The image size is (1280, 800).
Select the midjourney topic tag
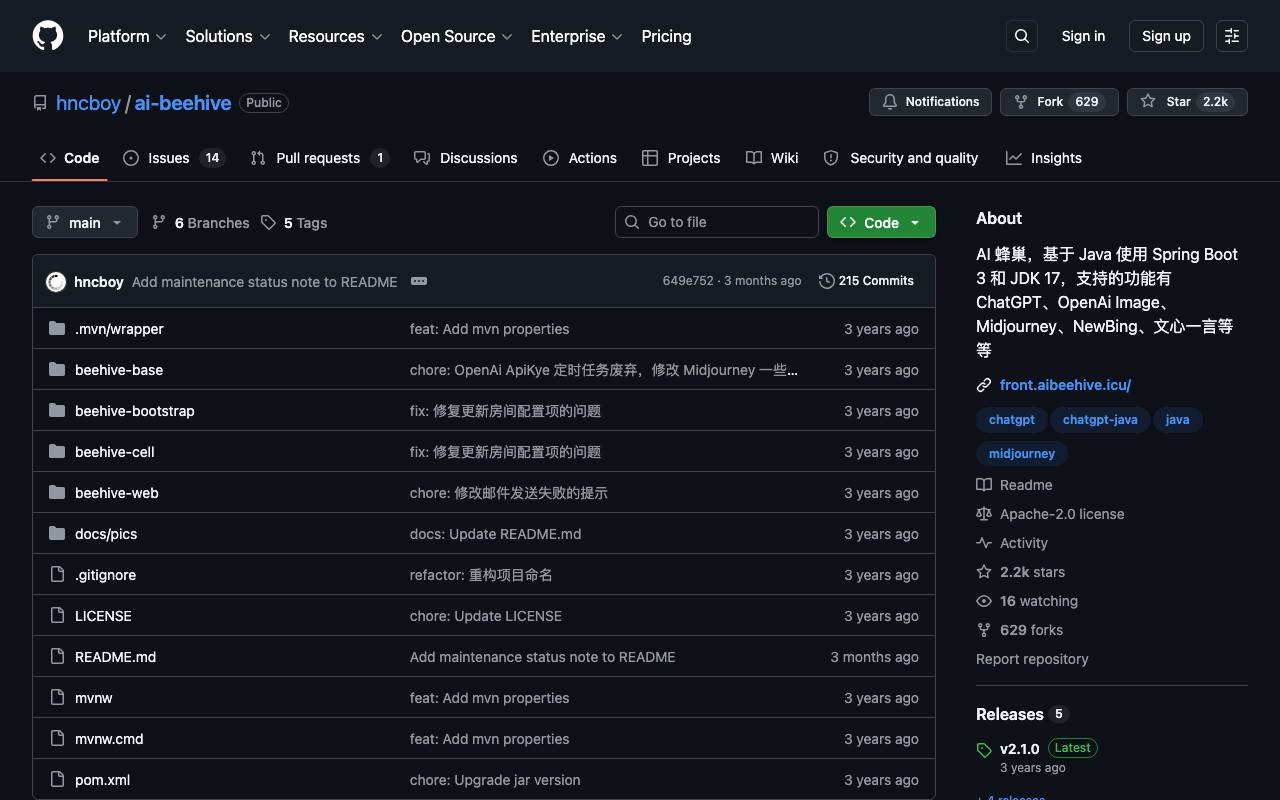[1022, 454]
